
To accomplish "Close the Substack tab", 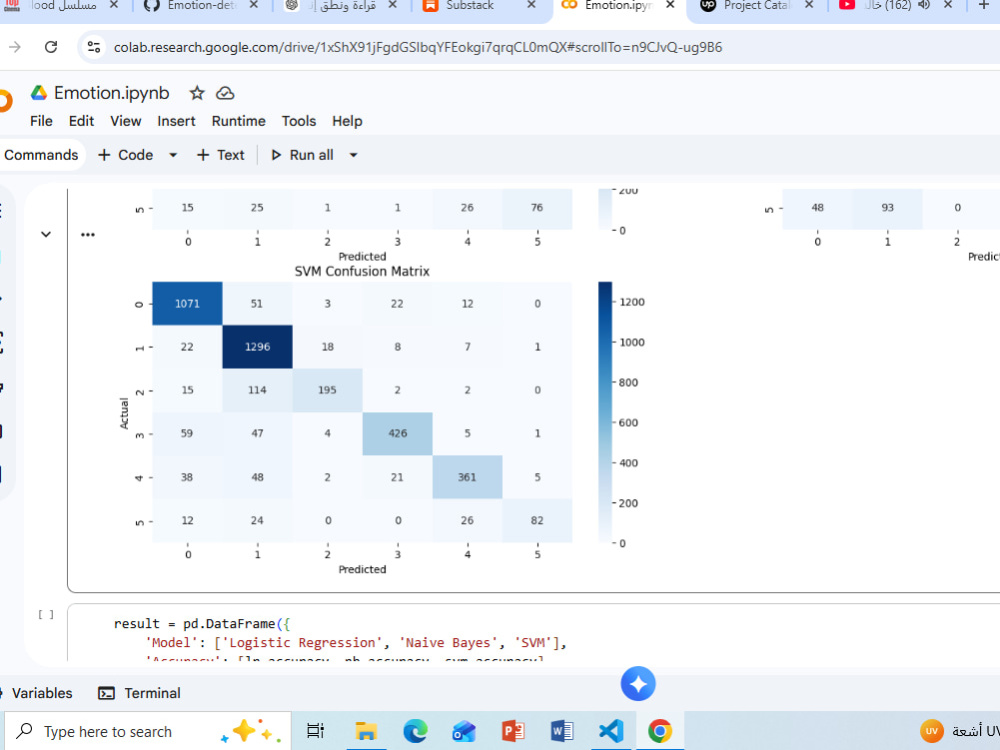I will click(531, 5).
